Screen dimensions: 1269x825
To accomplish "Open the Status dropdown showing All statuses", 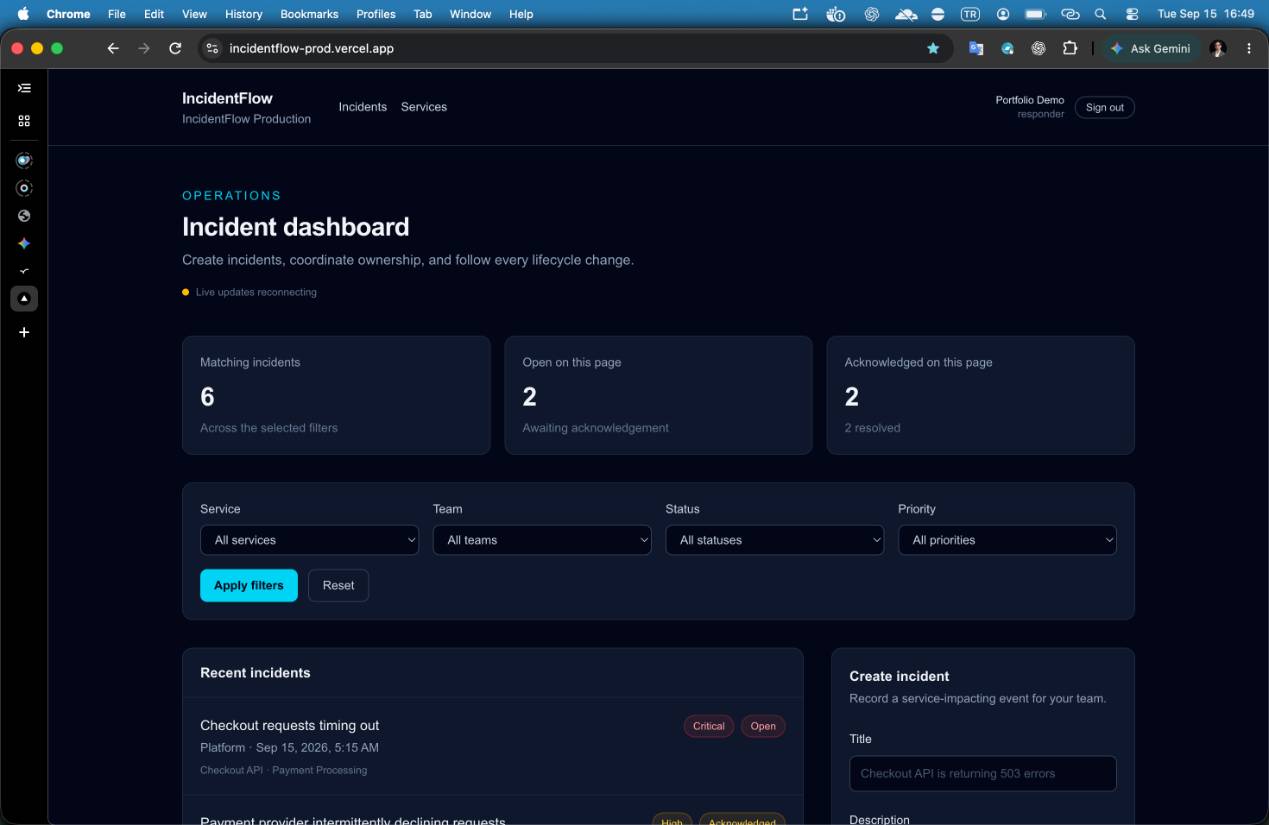I will pyautogui.click(x=775, y=540).
